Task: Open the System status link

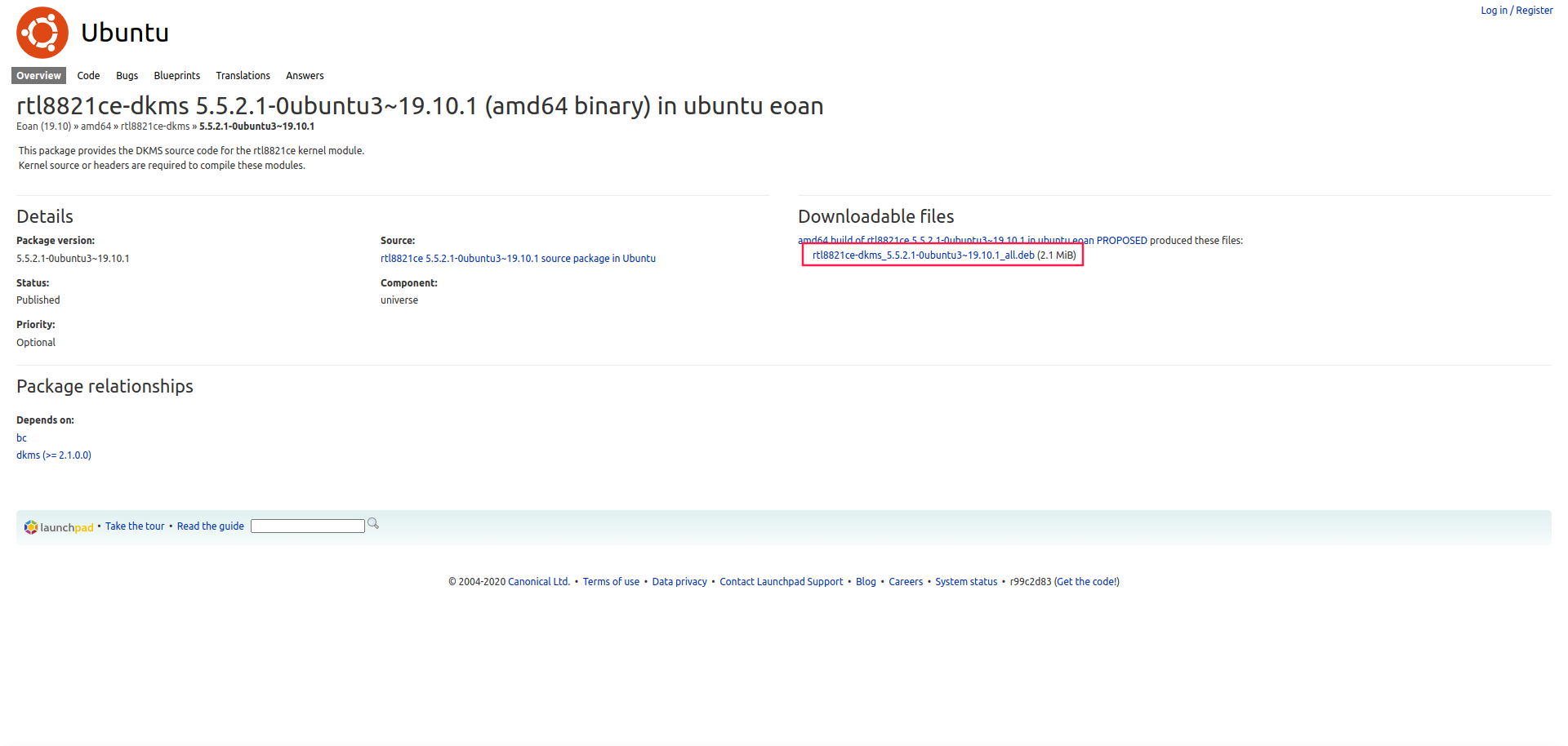Action: (966, 582)
